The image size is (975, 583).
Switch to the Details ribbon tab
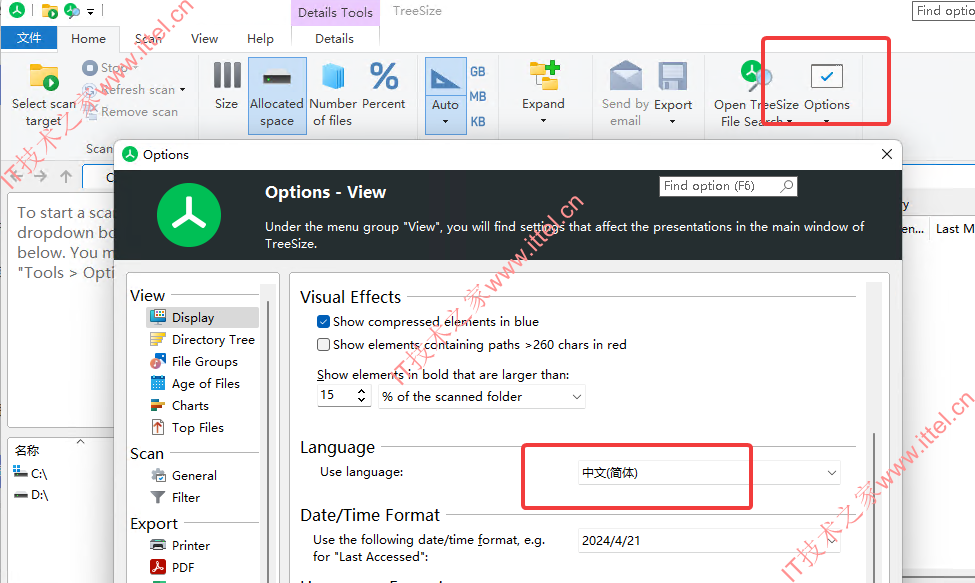(x=335, y=39)
